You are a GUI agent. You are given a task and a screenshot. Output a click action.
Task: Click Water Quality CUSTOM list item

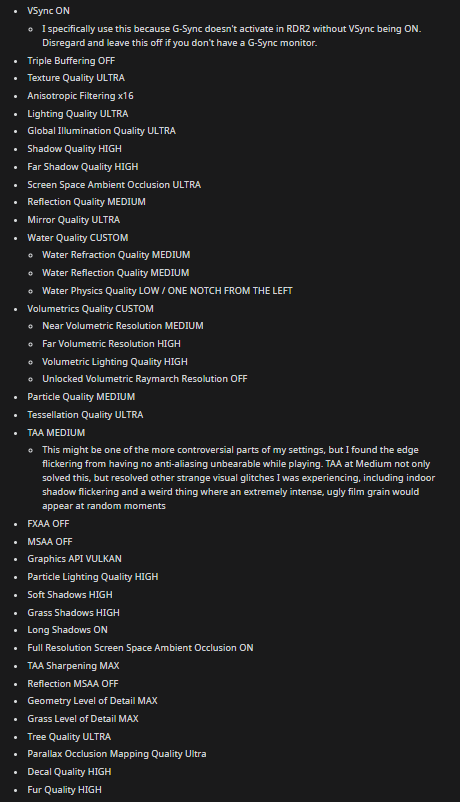pyautogui.click(x=78, y=238)
